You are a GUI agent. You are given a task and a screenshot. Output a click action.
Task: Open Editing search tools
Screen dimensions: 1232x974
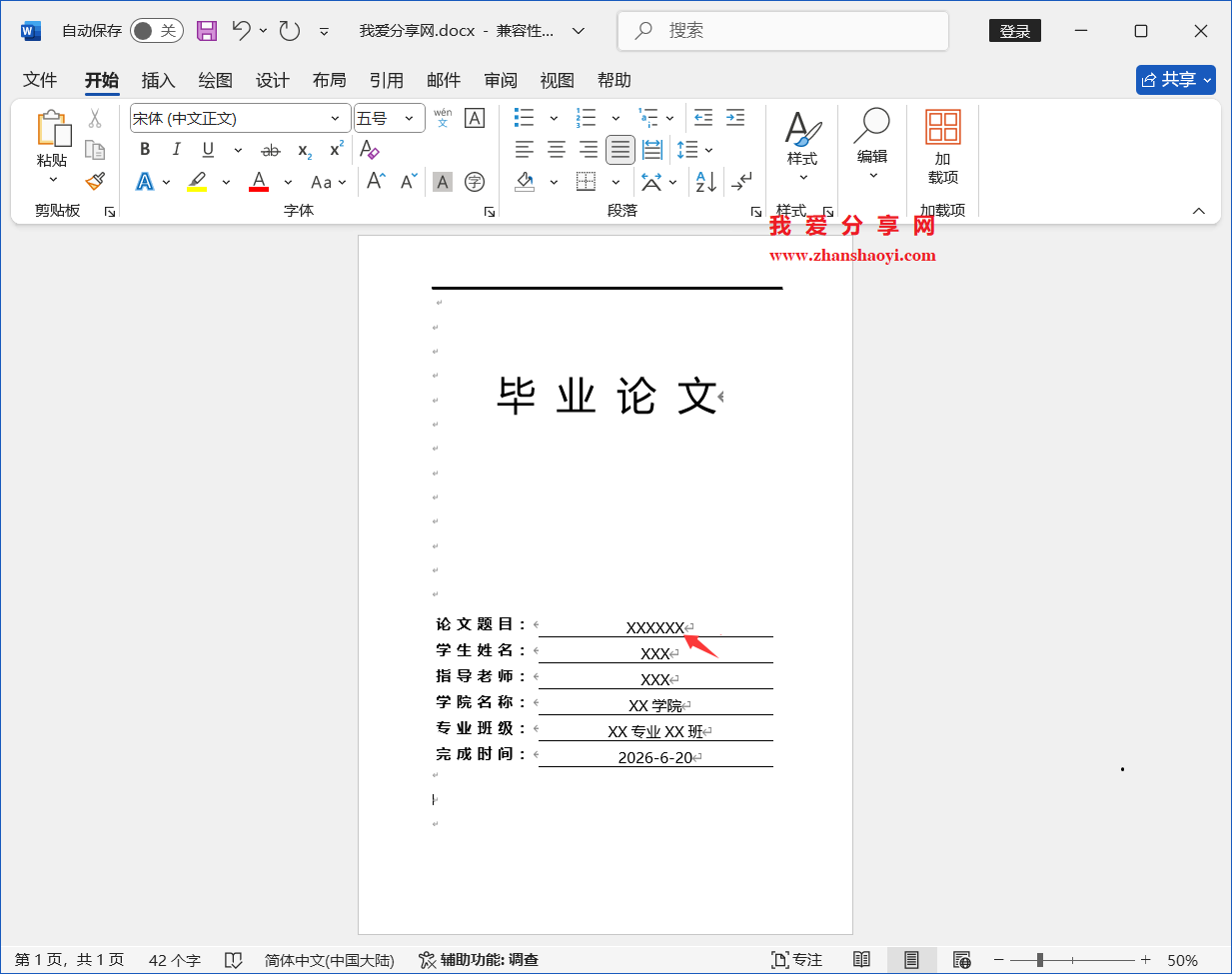(x=872, y=144)
